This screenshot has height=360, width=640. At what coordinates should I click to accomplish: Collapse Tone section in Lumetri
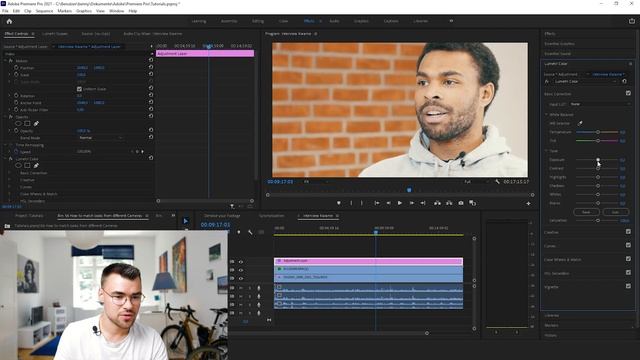click(547, 151)
